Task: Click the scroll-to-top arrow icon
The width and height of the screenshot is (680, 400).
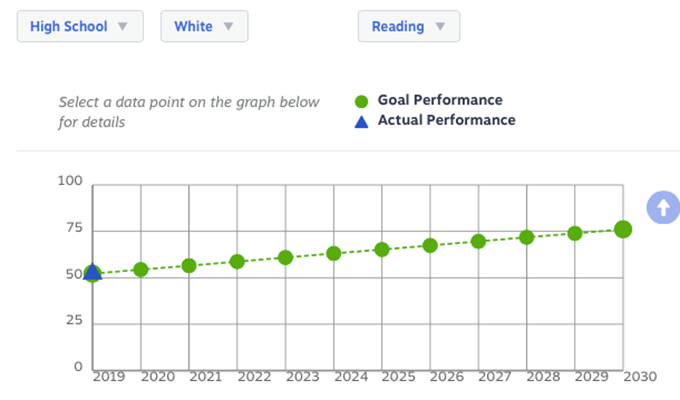Action: [x=663, y=207]
